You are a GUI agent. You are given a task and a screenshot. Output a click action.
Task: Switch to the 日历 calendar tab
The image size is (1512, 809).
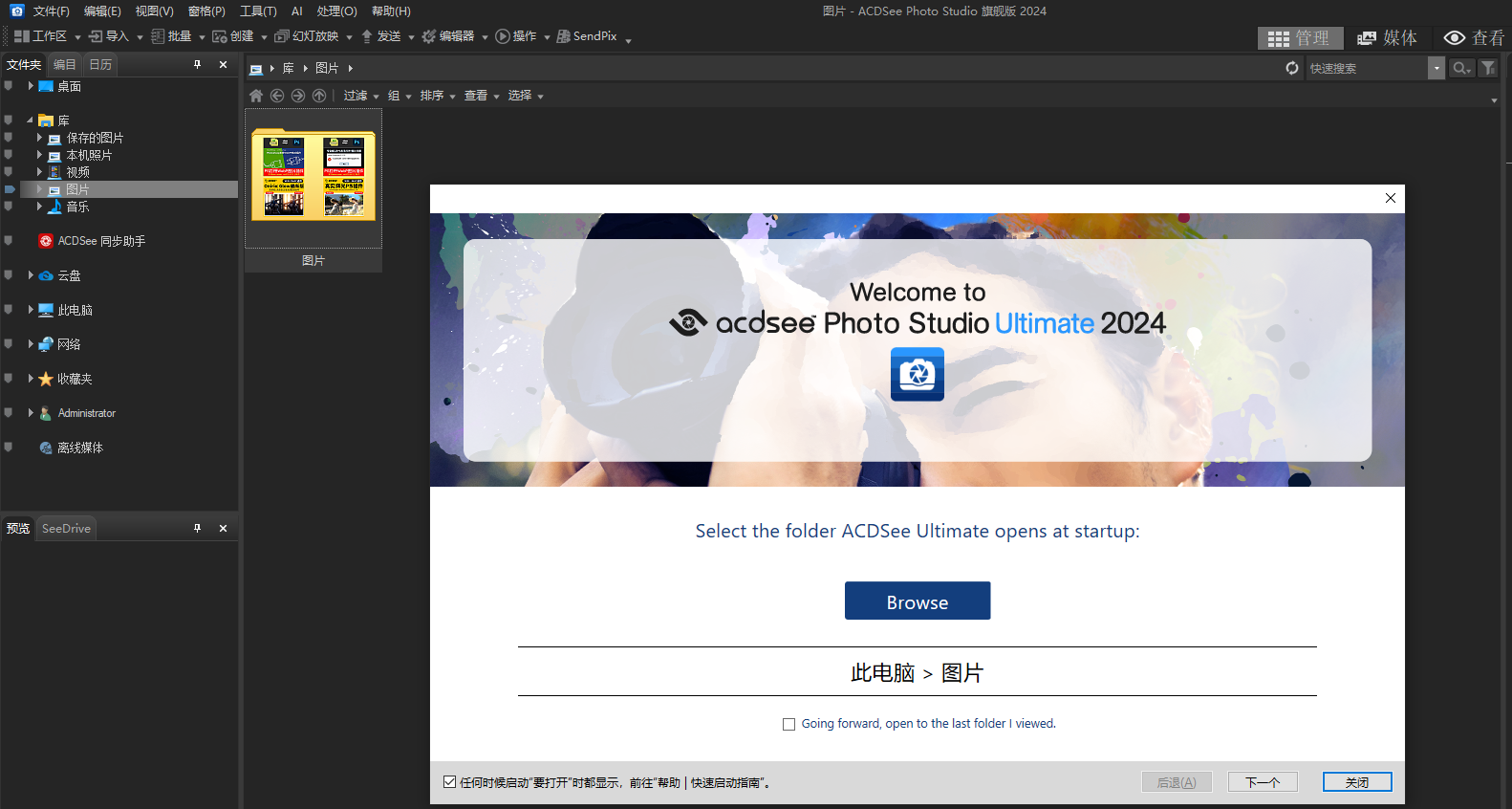pyautogui.click(x=100, y=64)
